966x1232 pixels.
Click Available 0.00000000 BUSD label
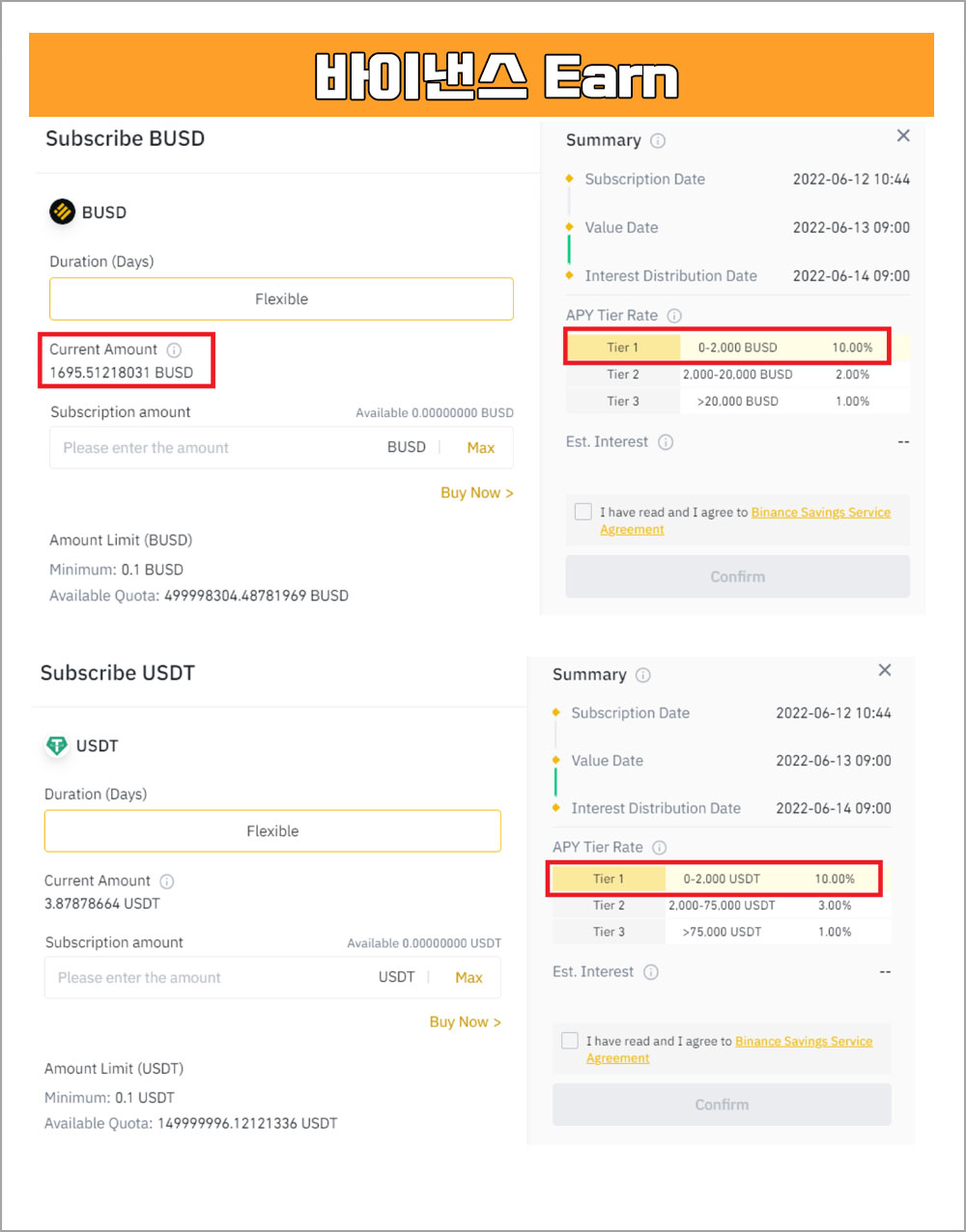[x=435, y=413]
